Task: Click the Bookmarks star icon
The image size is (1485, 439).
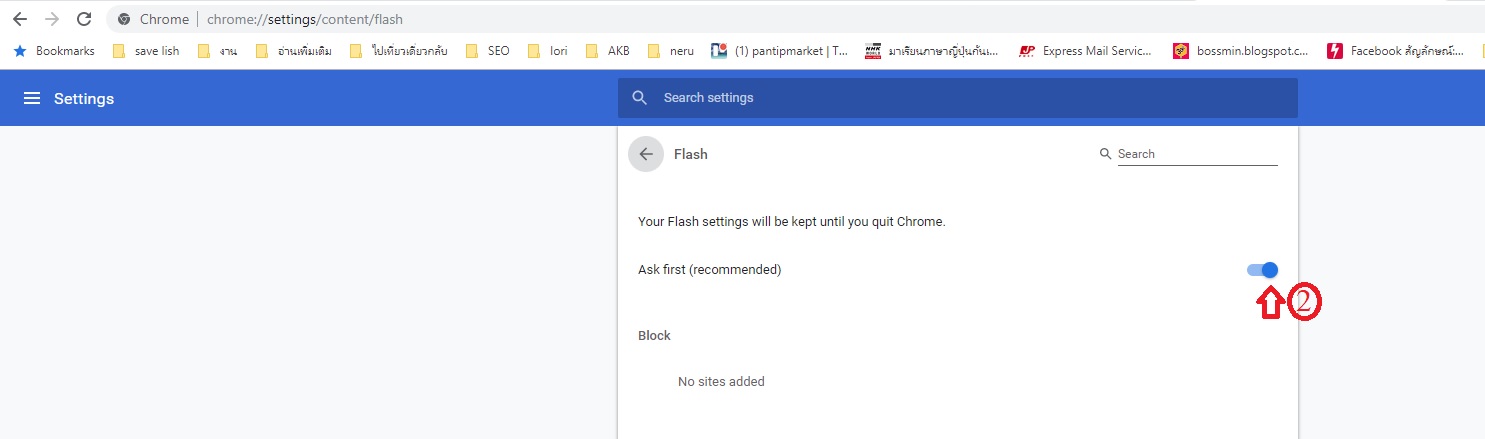Action: pos(19,51)
